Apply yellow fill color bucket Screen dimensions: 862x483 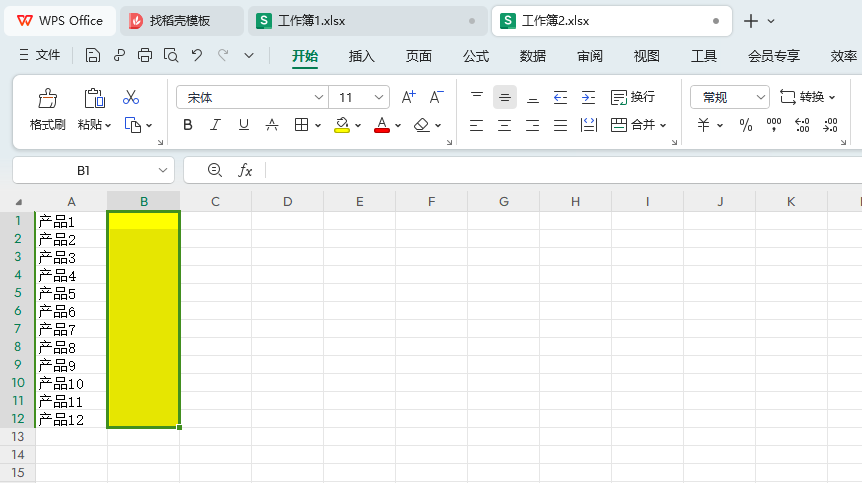point(342,125)
